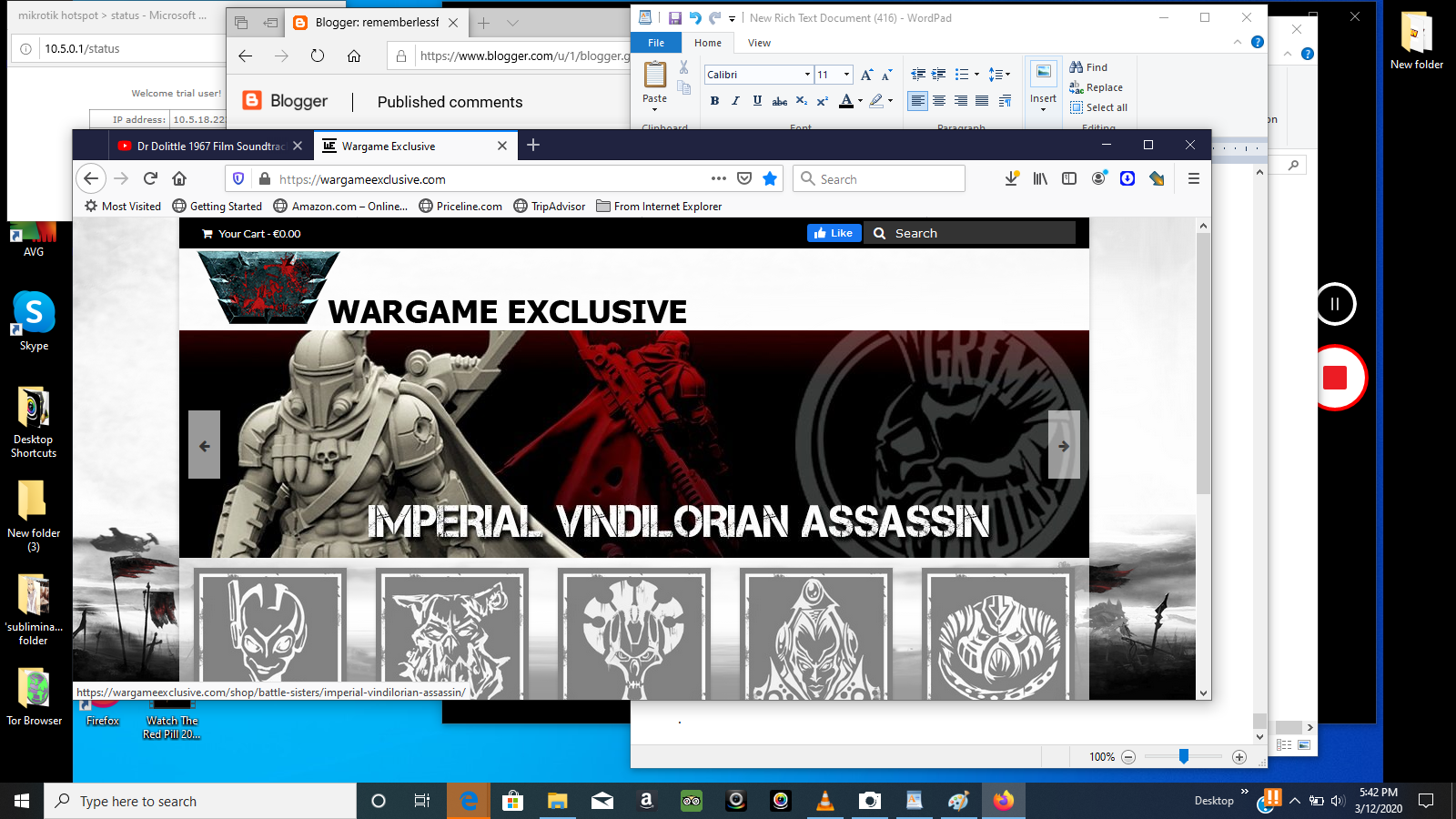The height and width of the screenshot is (819, 1456).
Task: Switch to Blogger tab in Edge
Action: coord(376,23)
